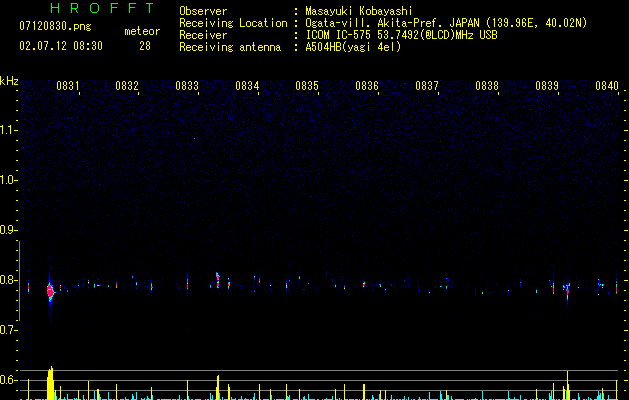Click the 0.7 kHz axis label

(8, 330)
